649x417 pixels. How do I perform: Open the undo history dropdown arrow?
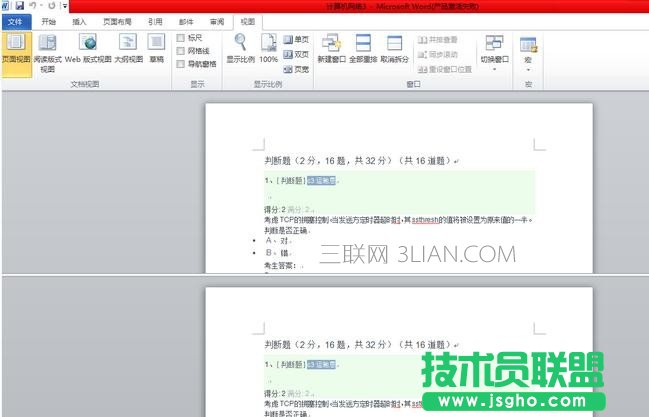point(41,5)
